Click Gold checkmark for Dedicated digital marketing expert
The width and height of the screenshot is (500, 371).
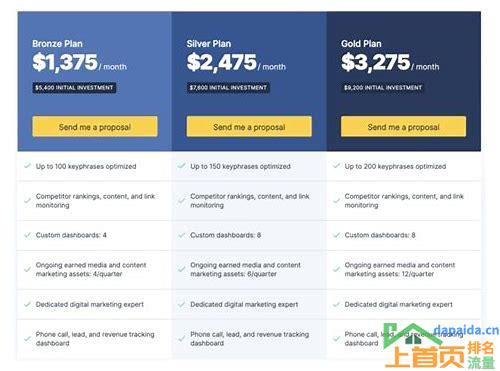point(336,305)
